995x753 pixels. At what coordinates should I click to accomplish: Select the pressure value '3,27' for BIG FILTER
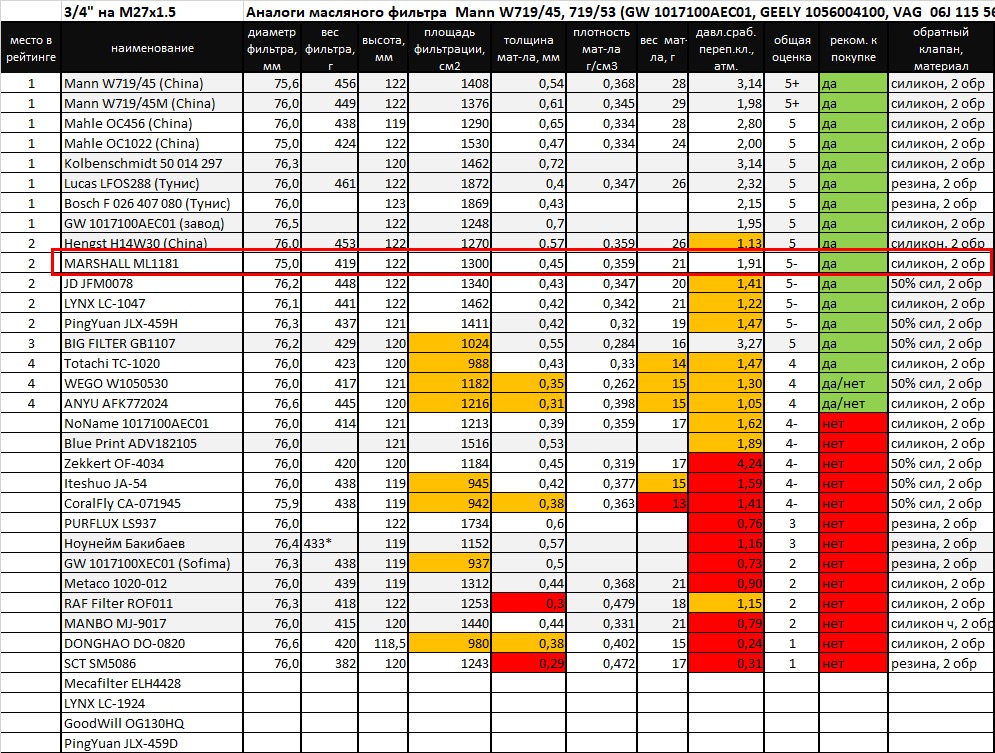coord(727,343)
